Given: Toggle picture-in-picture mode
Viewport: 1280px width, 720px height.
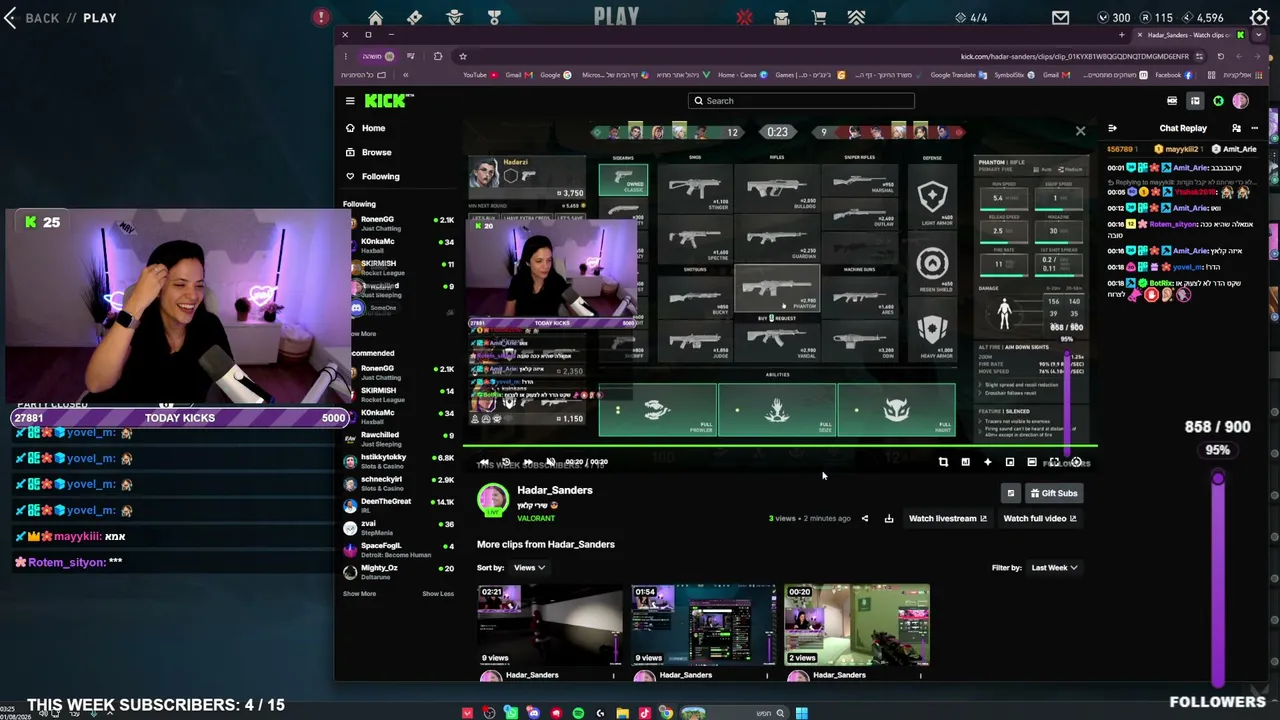Looking at the screenshot, I should coord(1009,462).
